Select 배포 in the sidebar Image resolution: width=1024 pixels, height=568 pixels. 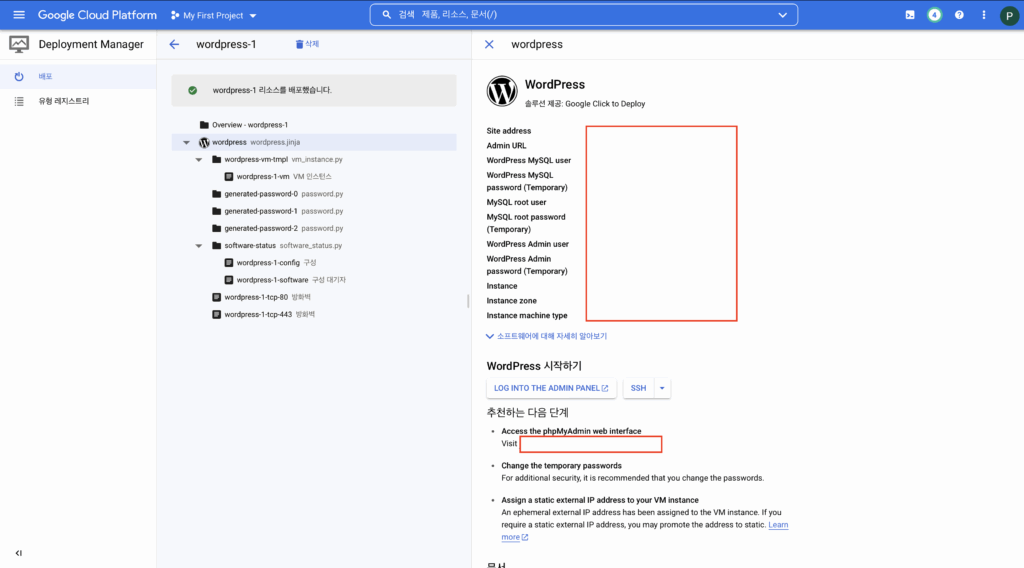[x=78, y=76]
